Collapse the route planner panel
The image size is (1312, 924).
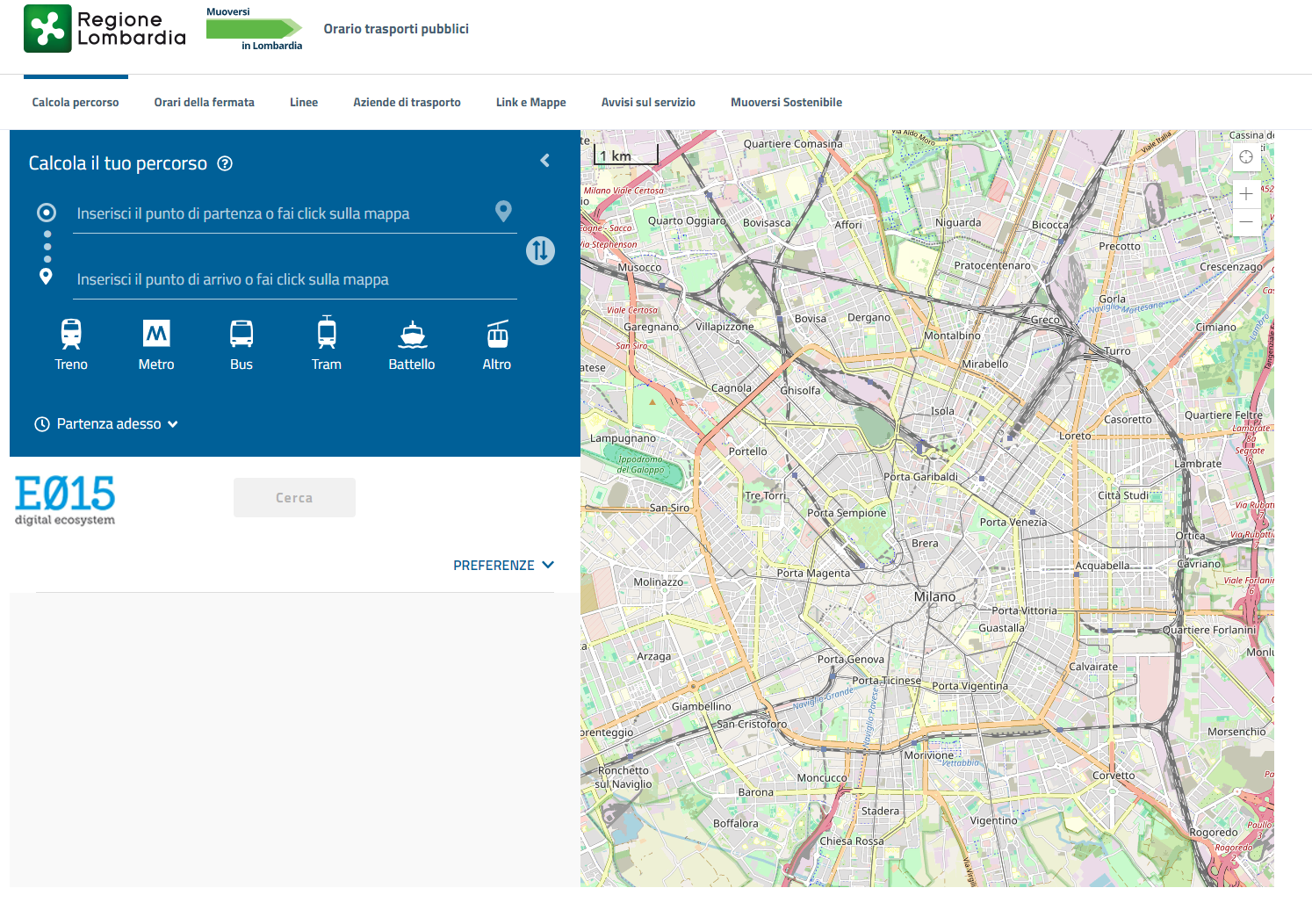[x=544, y=161]
